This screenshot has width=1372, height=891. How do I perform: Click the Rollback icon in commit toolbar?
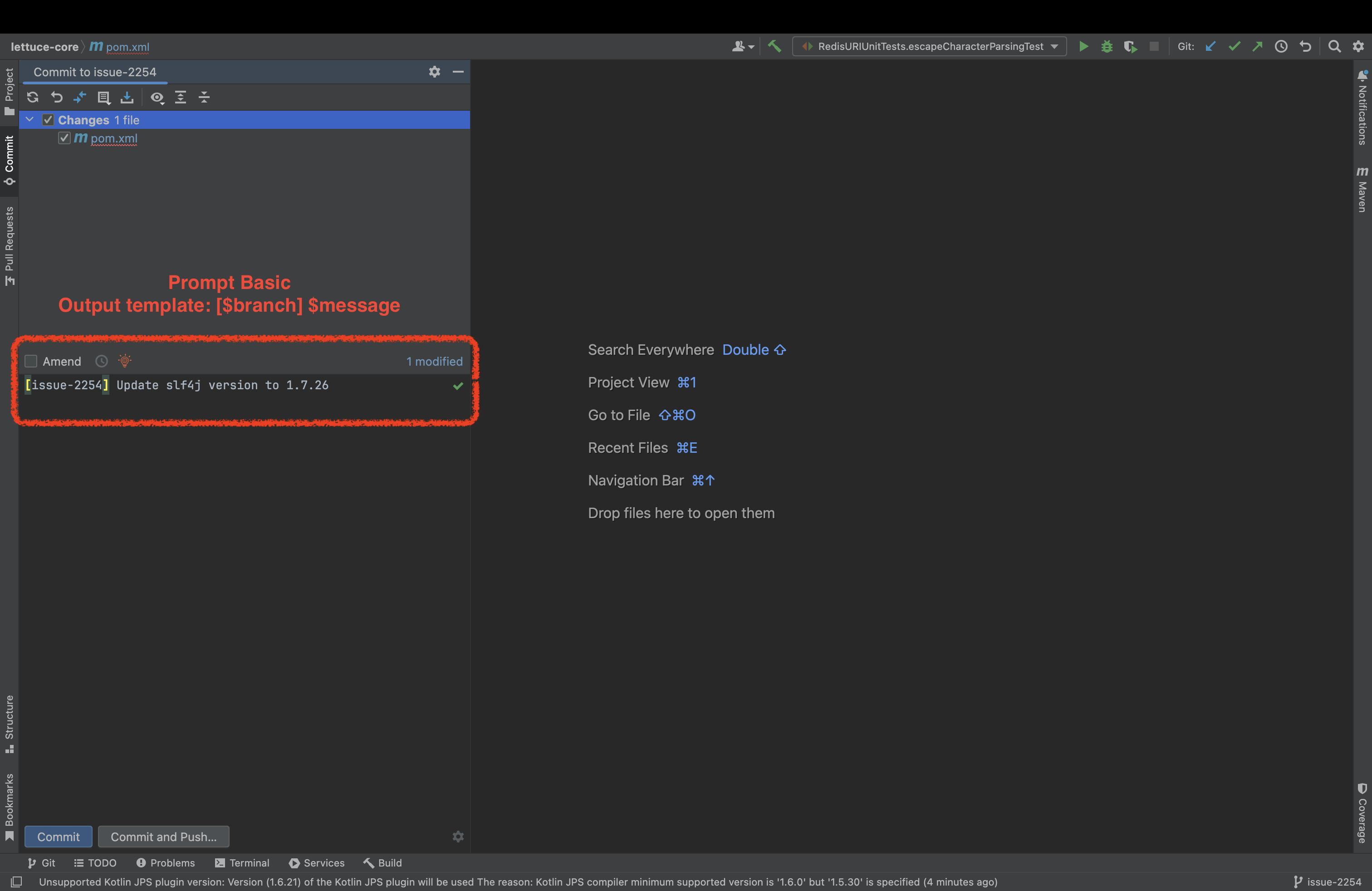pos(57,98)
